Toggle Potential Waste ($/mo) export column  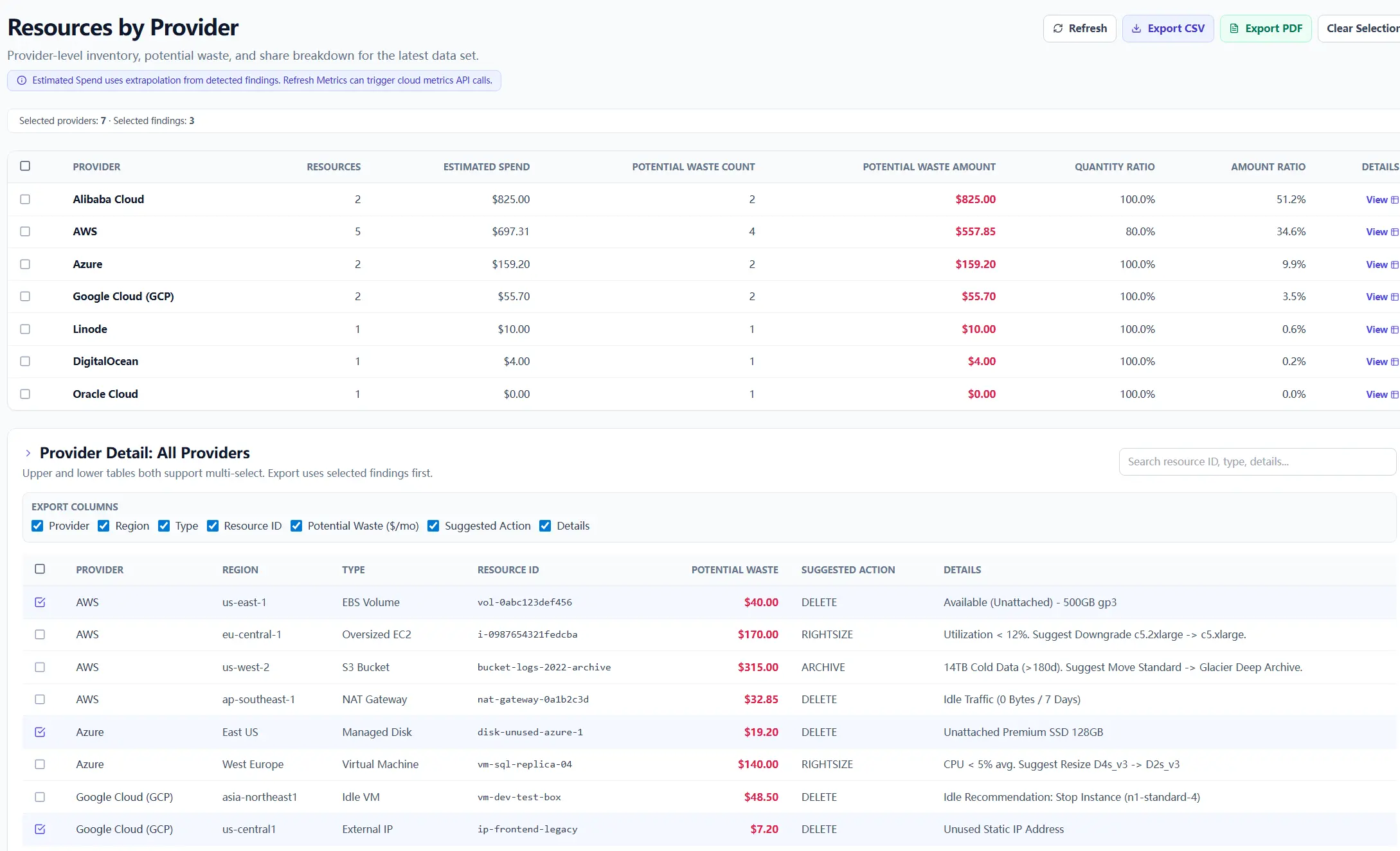click(x=296, y=526)
